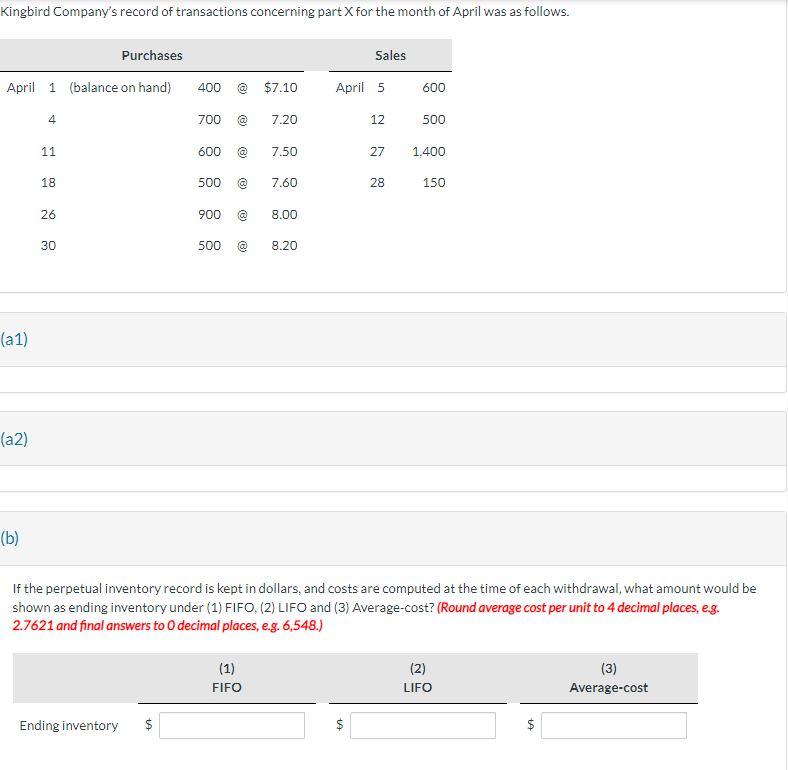Click the (2) LIFO column header
This screenshot has width=788, height=770.
[418, 678]
